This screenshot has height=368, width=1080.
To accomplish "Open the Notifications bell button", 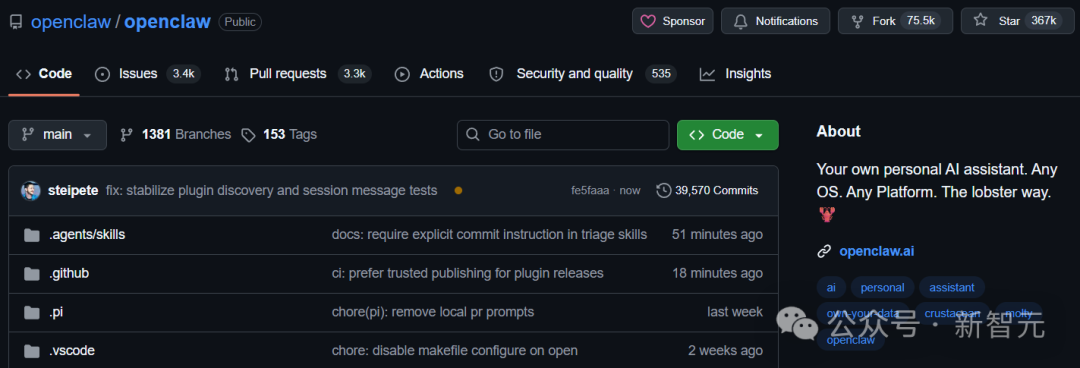I will coord(776,21).
